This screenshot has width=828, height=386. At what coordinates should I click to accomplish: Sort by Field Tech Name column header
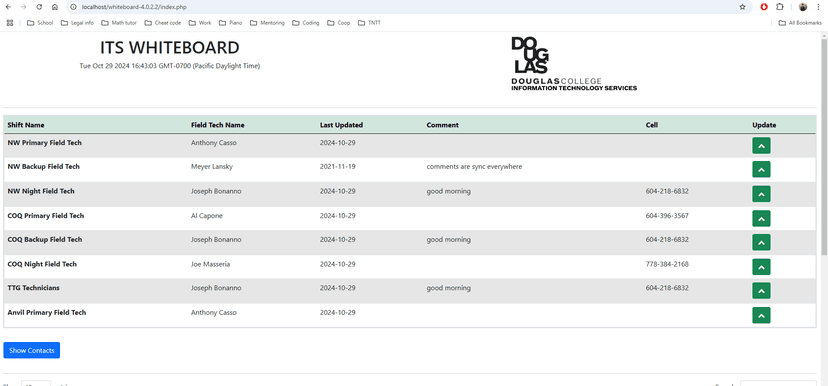[218, 125]
